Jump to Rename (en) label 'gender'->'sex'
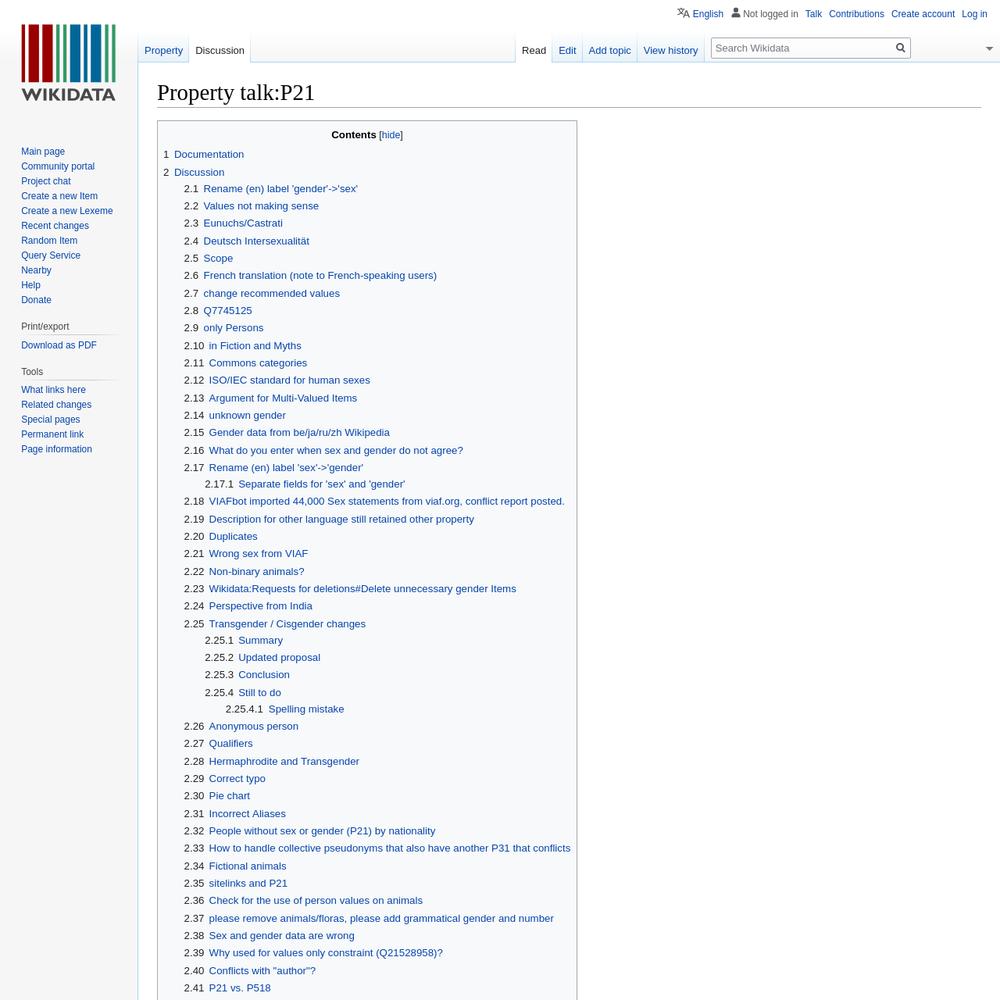 coord(280,189)
